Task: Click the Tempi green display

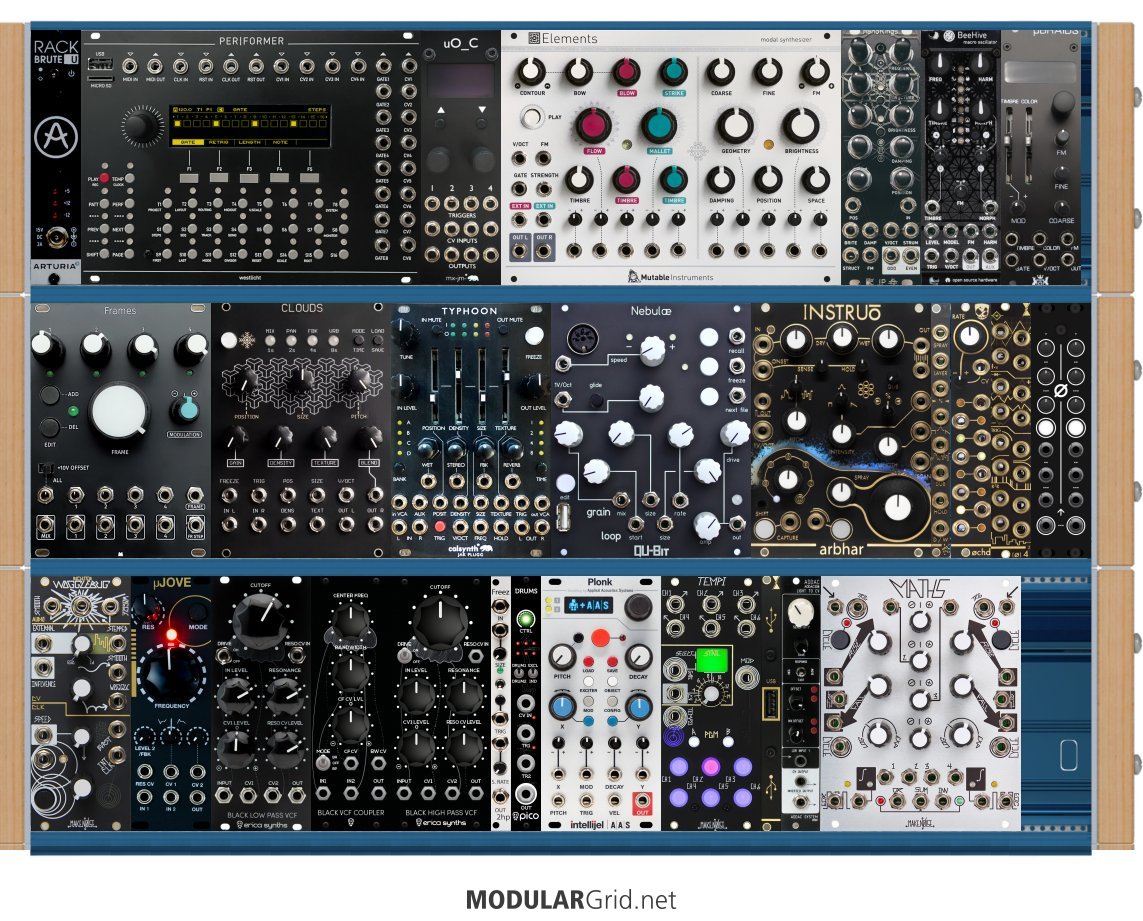Action: [711, 661]
